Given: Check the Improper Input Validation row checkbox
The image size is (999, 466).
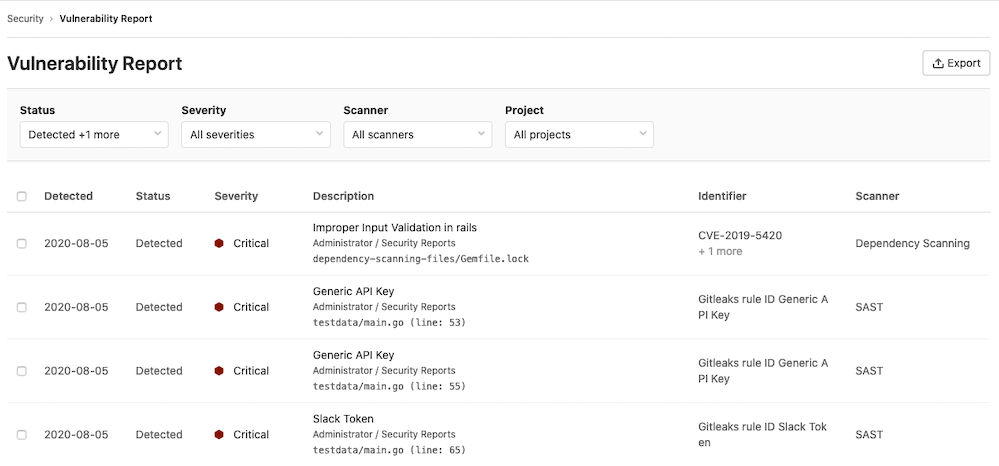Looking at the screenshot, I should [22, 244].
